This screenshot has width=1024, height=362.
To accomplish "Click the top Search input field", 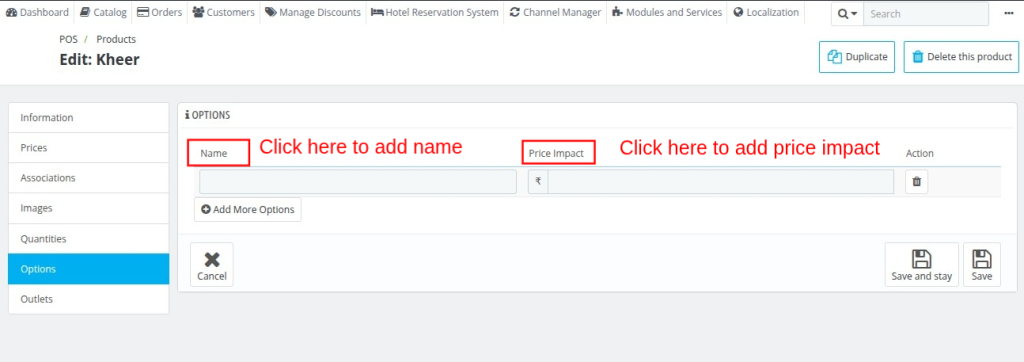I will pos(925,14).
